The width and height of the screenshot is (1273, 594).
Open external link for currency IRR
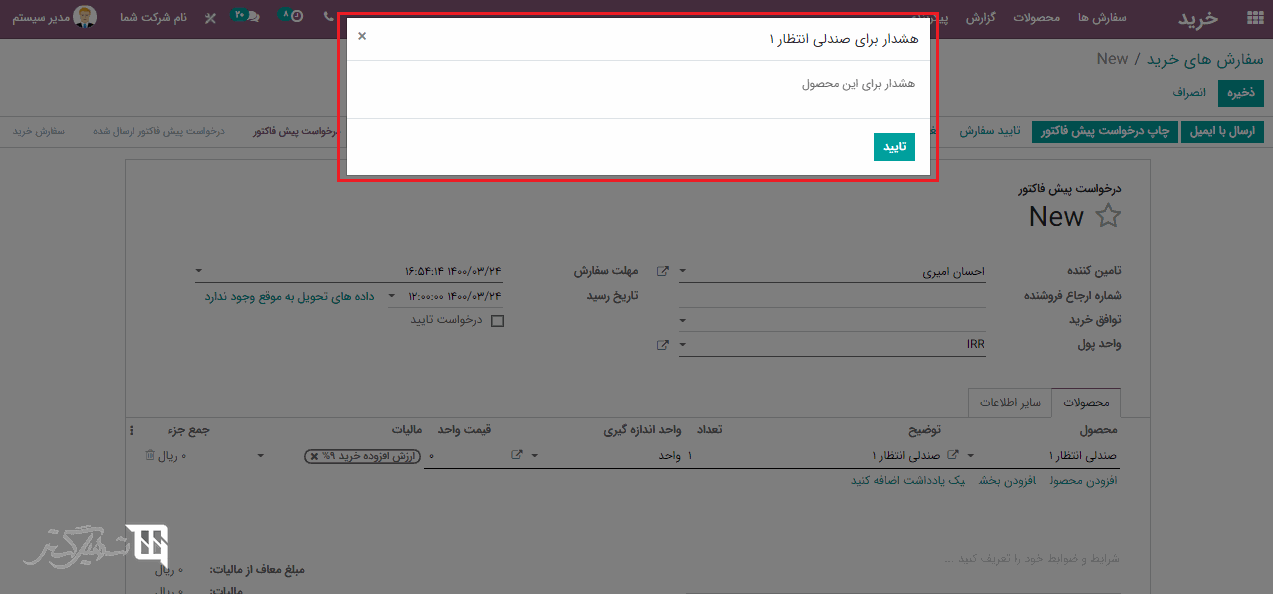[x=662, y=345]
